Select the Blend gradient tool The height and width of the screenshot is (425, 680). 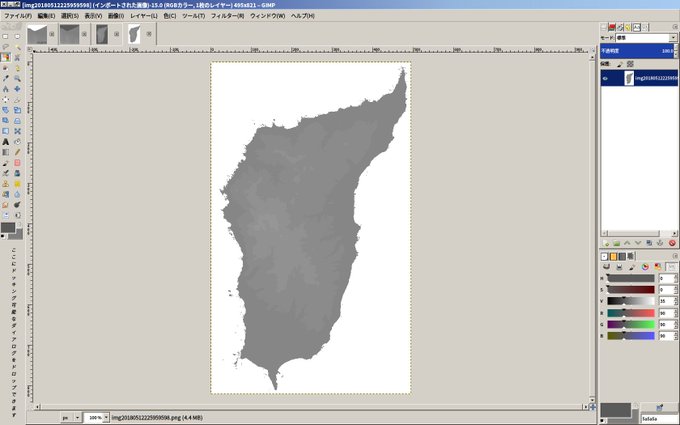click(x=6, y=152)
